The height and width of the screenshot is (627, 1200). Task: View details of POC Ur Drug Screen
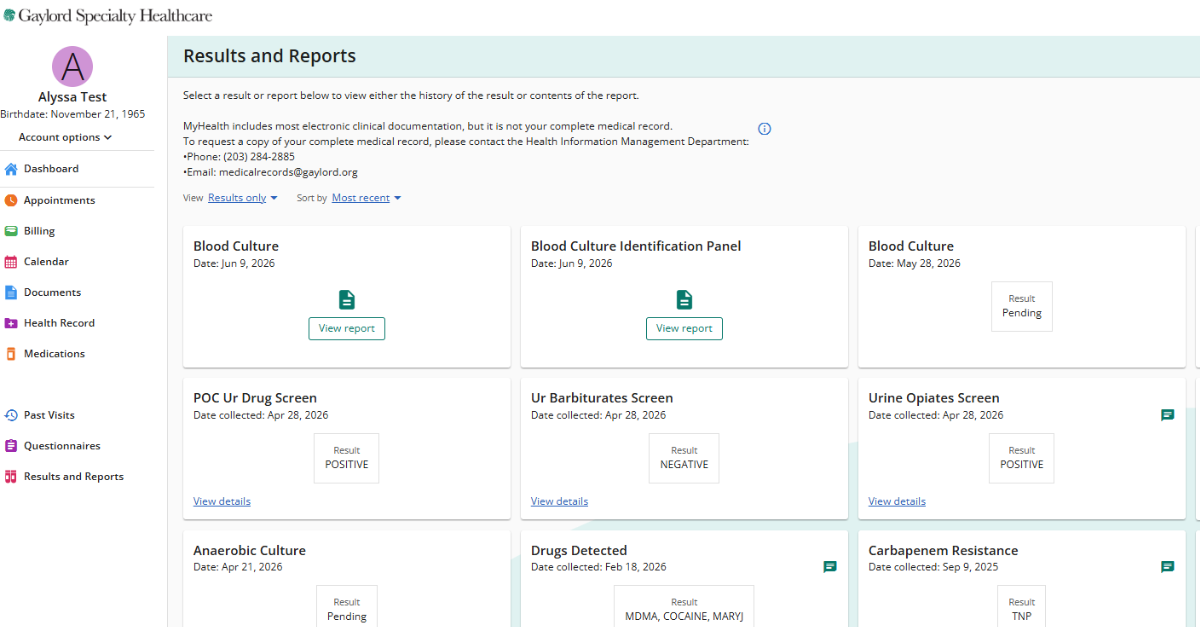[x=222, y=501]
